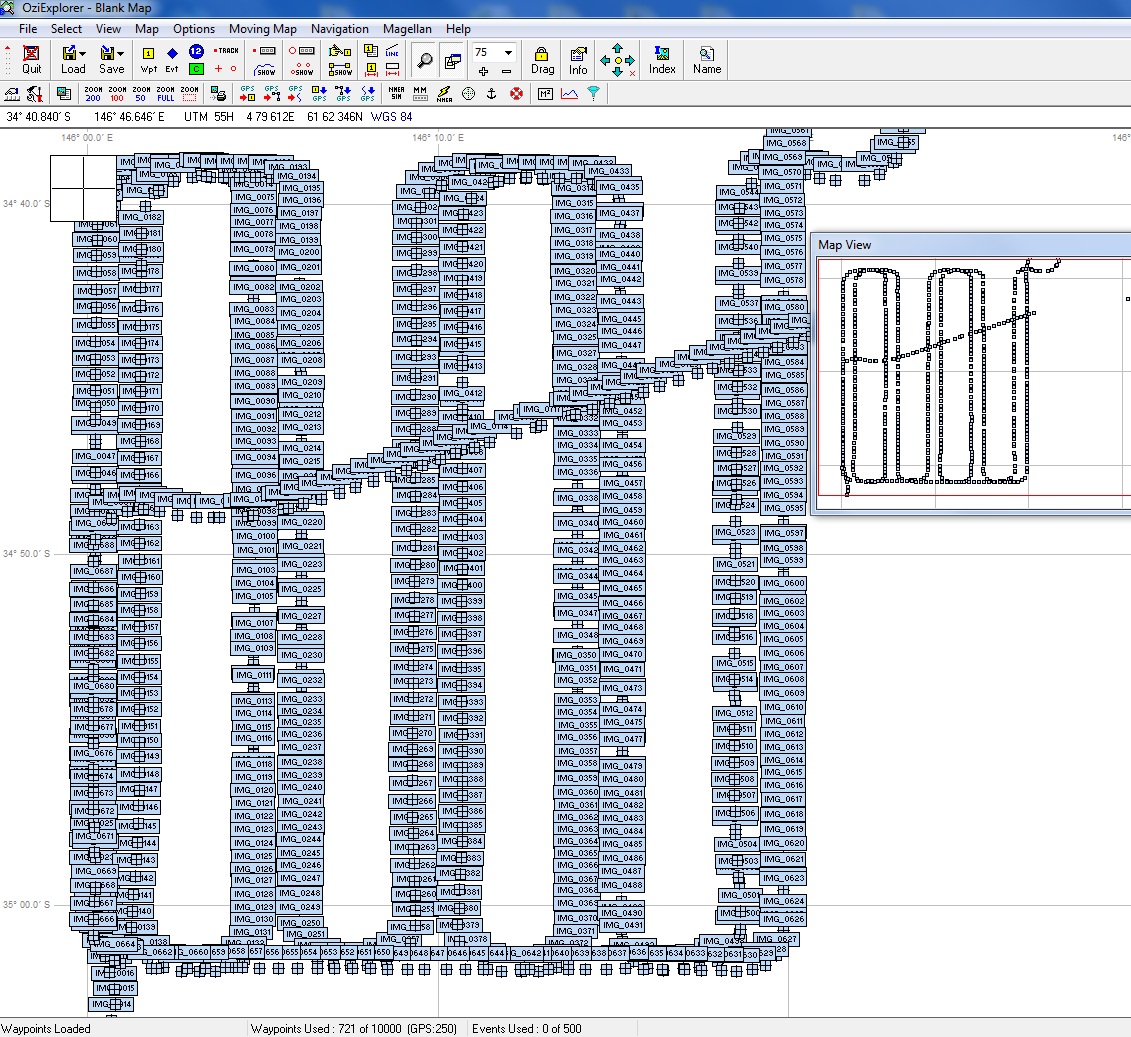
Task: Select the event (Evt) placement tool
Action: [x=172, y=60]
